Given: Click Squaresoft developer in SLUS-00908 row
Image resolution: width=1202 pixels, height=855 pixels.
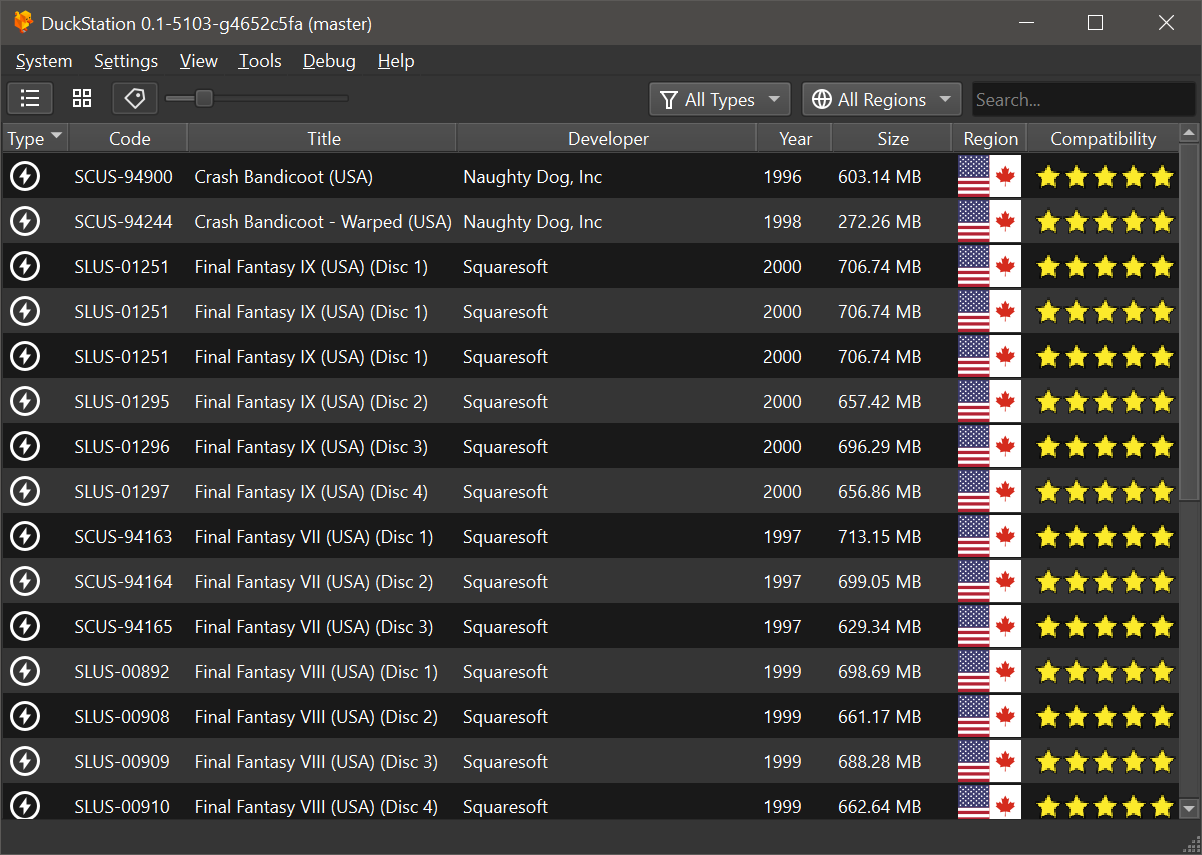Looking at the screenshot, I should (x=506, y=717).
